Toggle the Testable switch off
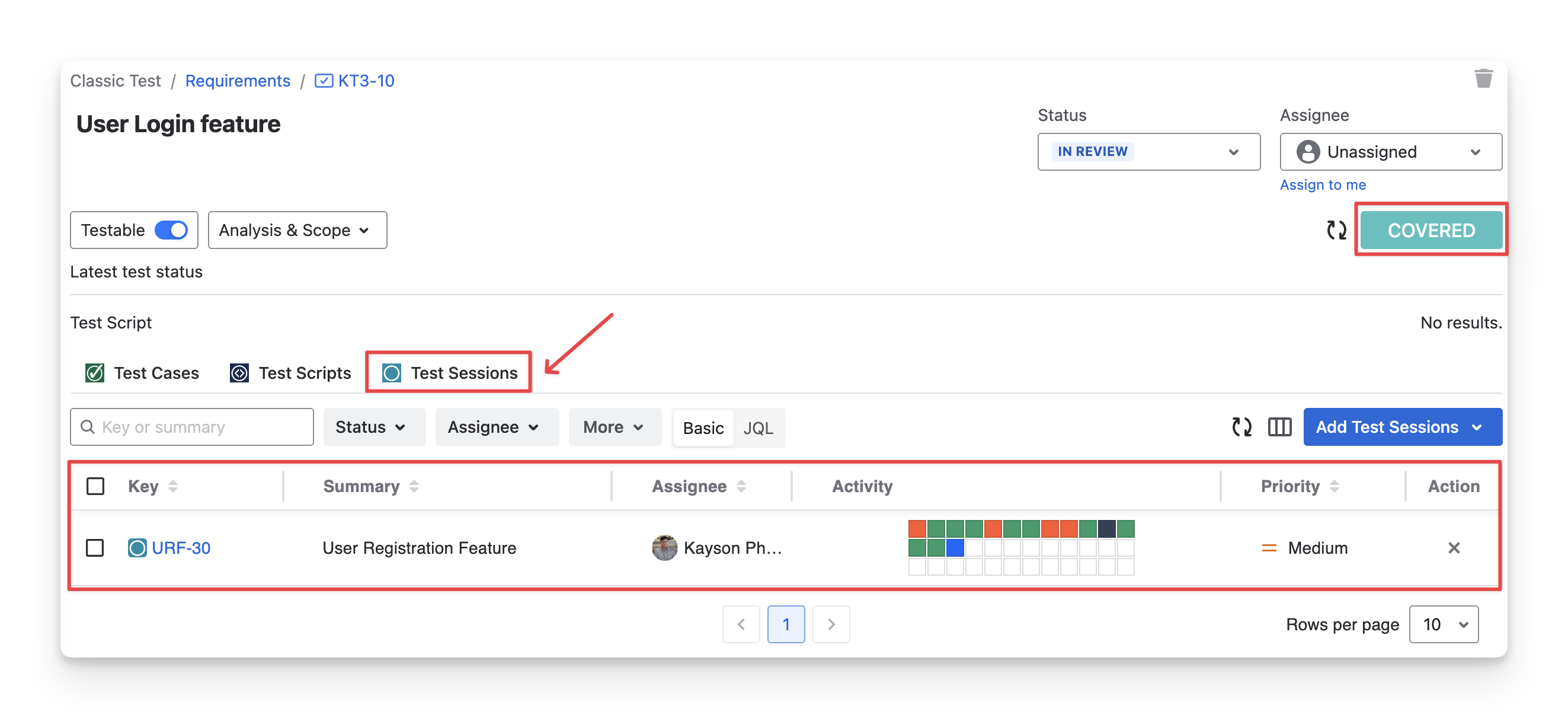Viewport: 1568px width, 718px height. pyautogui.click(x=171, y=230)
